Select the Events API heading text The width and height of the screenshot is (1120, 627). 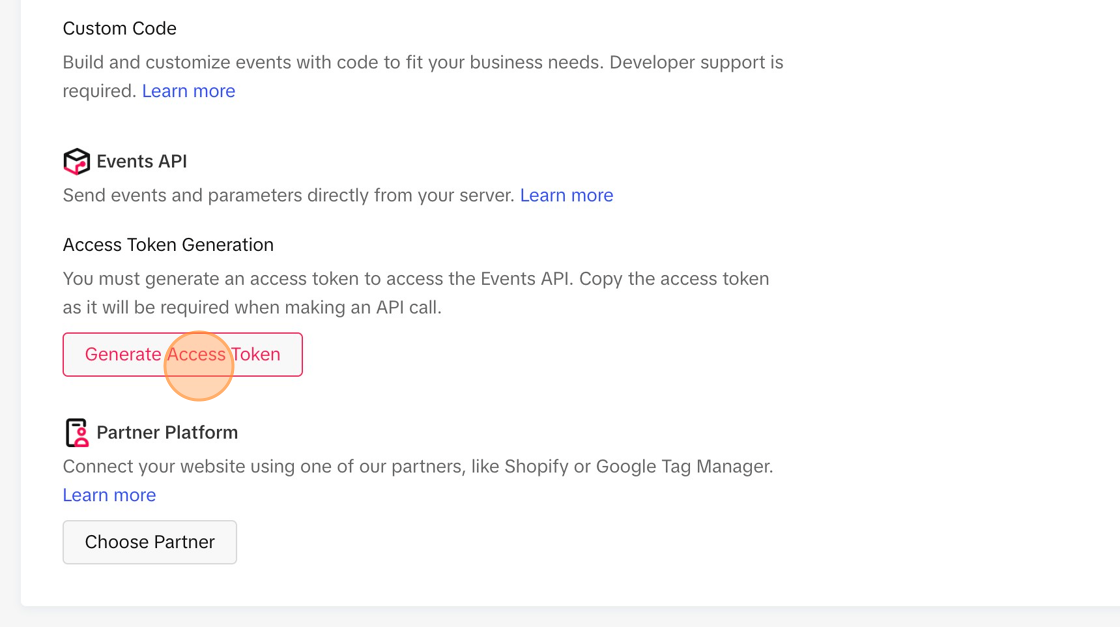(x=141, y=161)
